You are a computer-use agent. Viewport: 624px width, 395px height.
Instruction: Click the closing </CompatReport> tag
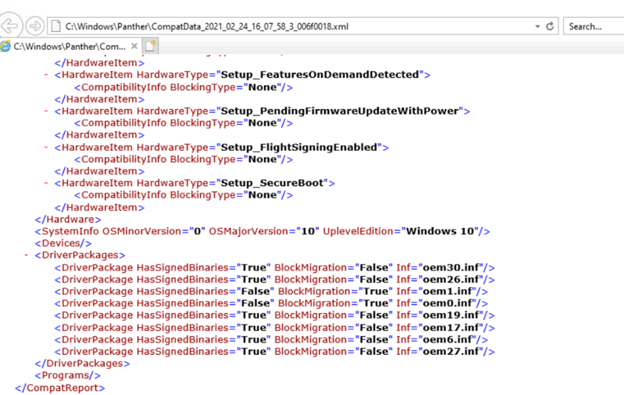pos(60,387)
